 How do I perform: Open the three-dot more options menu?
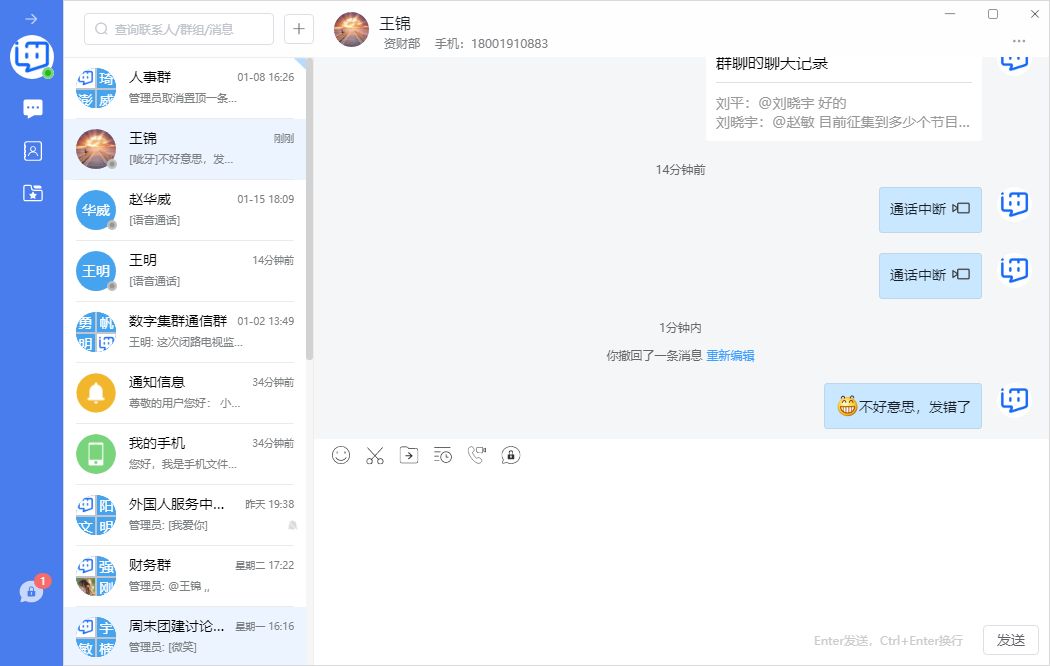point(1019,41)
